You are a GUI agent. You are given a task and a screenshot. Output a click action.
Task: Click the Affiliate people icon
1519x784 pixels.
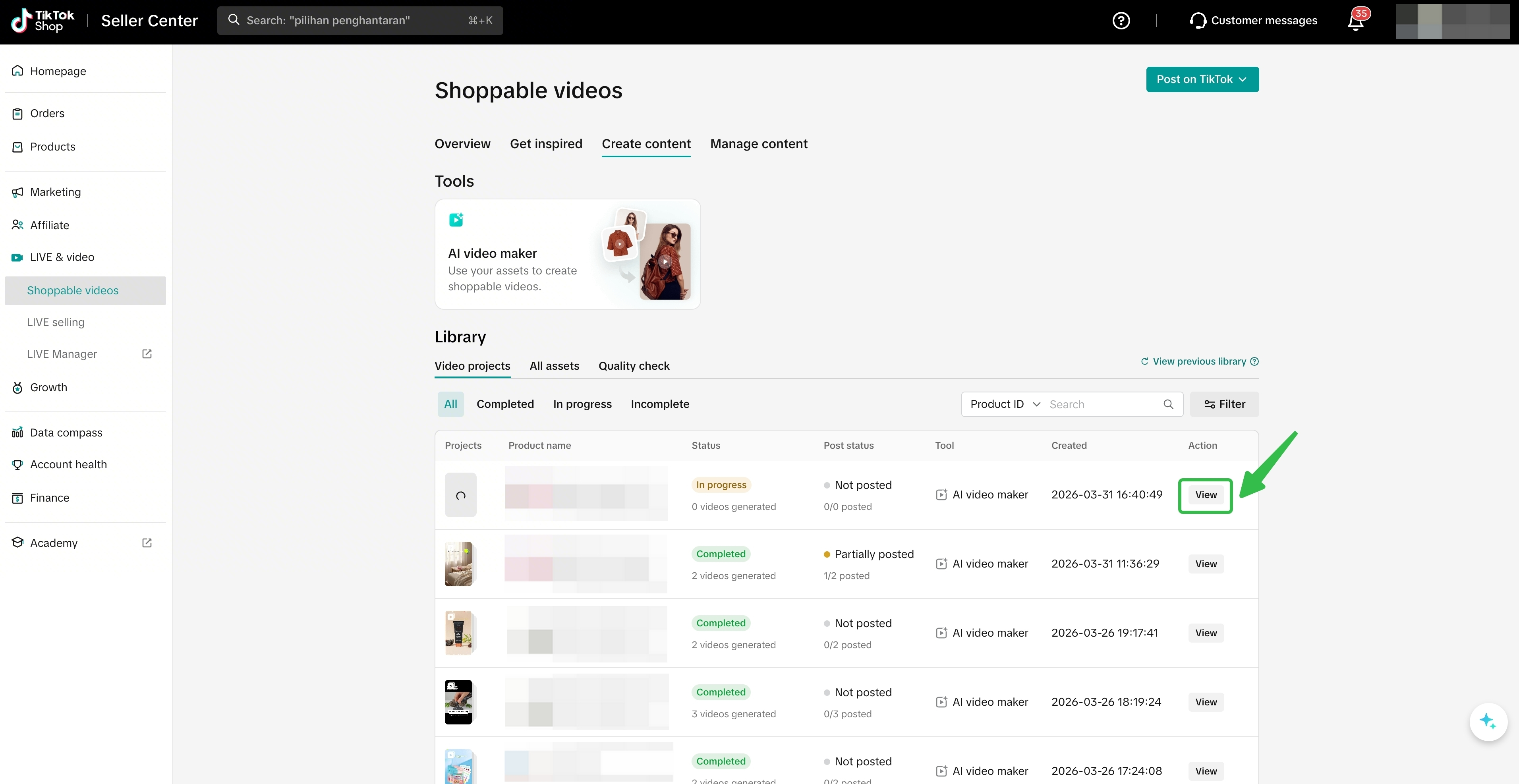(18, 225)
